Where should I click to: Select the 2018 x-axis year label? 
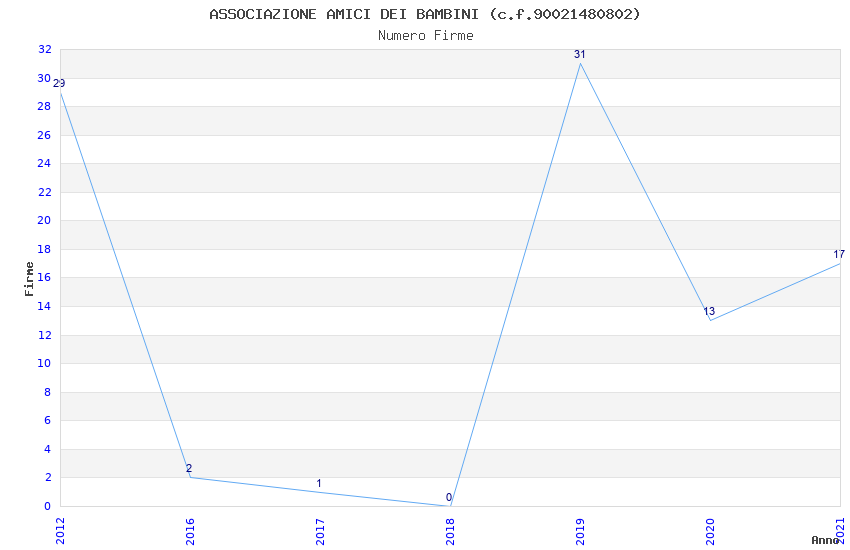point(450,531)
